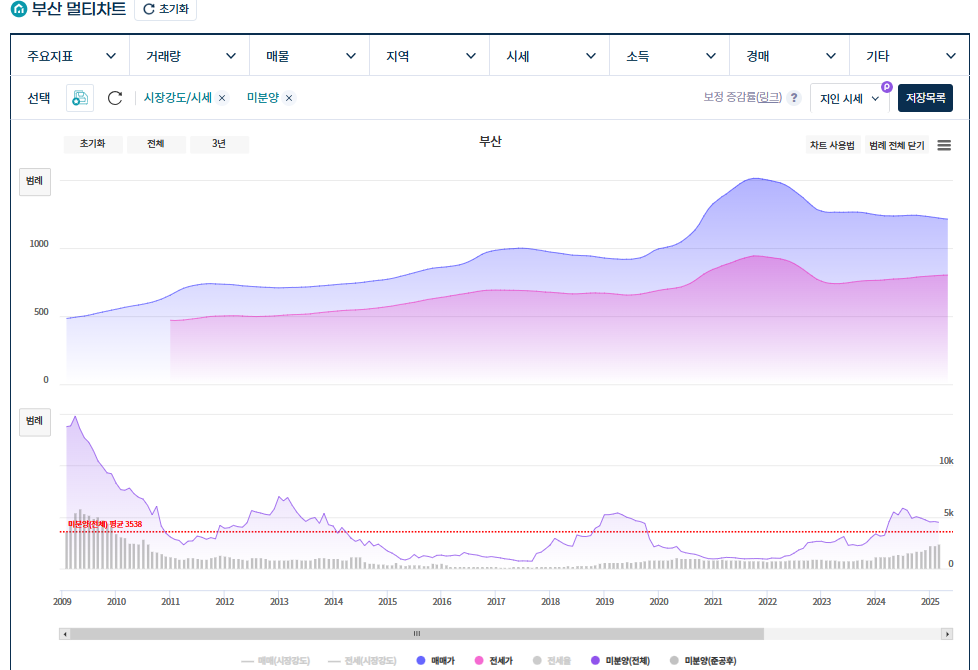
Task: Toggle the 전세(시장강도) legend series
Action: coord(362,661)
